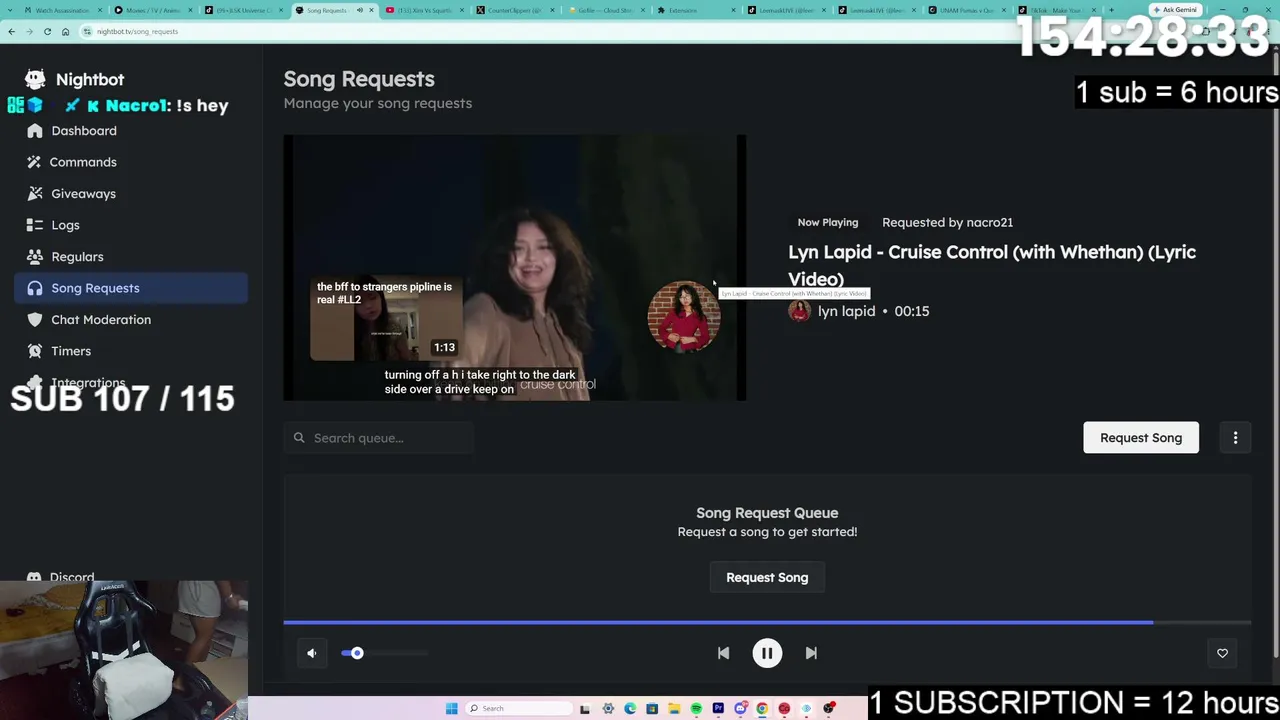Click the Ask Gemini button
1280x720 pixels.
[x=1174, y=9]
